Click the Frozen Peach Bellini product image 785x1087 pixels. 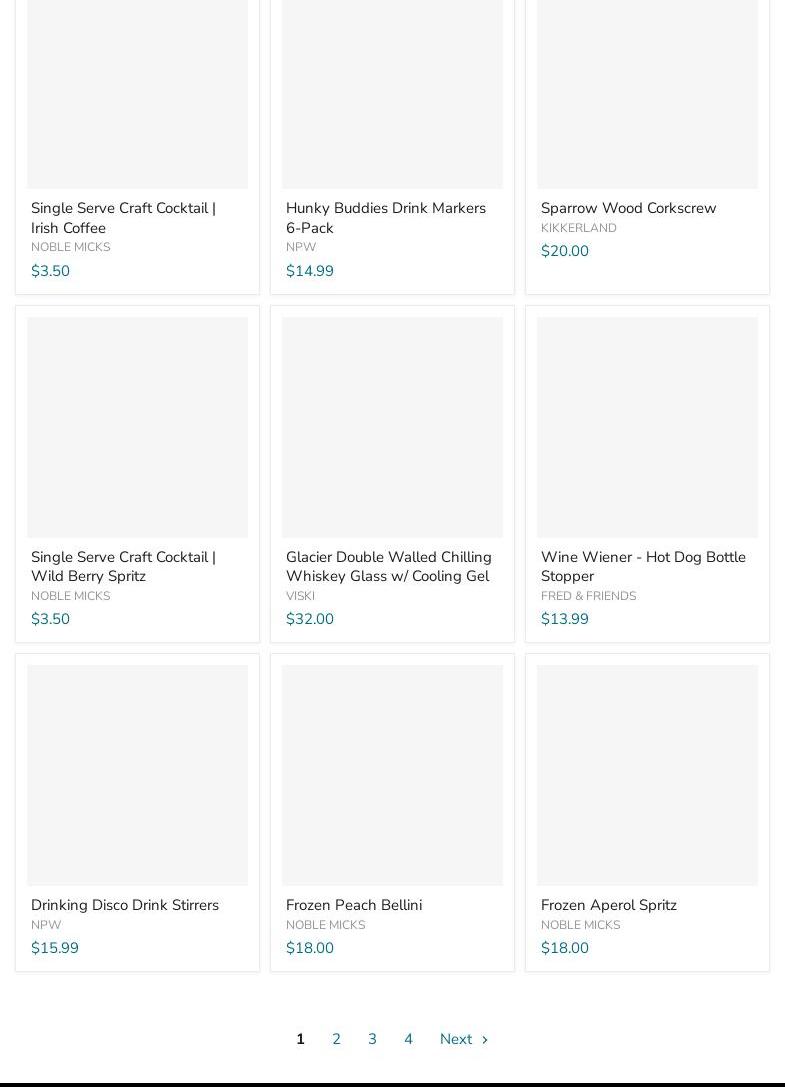[392, 775]
